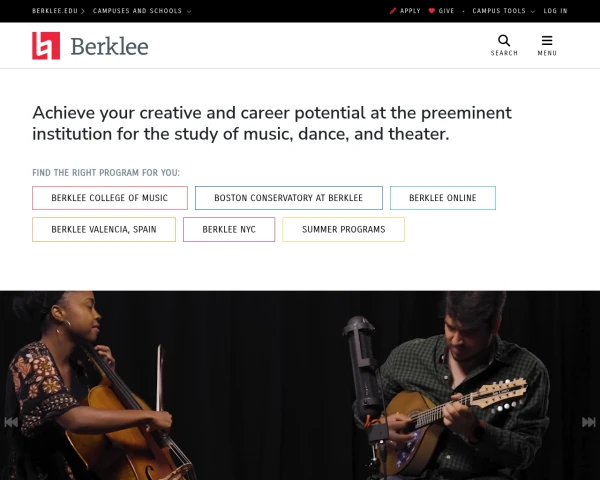Open the hamburger Menu icon
Screen dimensions: 600x480
click(547, 41)
